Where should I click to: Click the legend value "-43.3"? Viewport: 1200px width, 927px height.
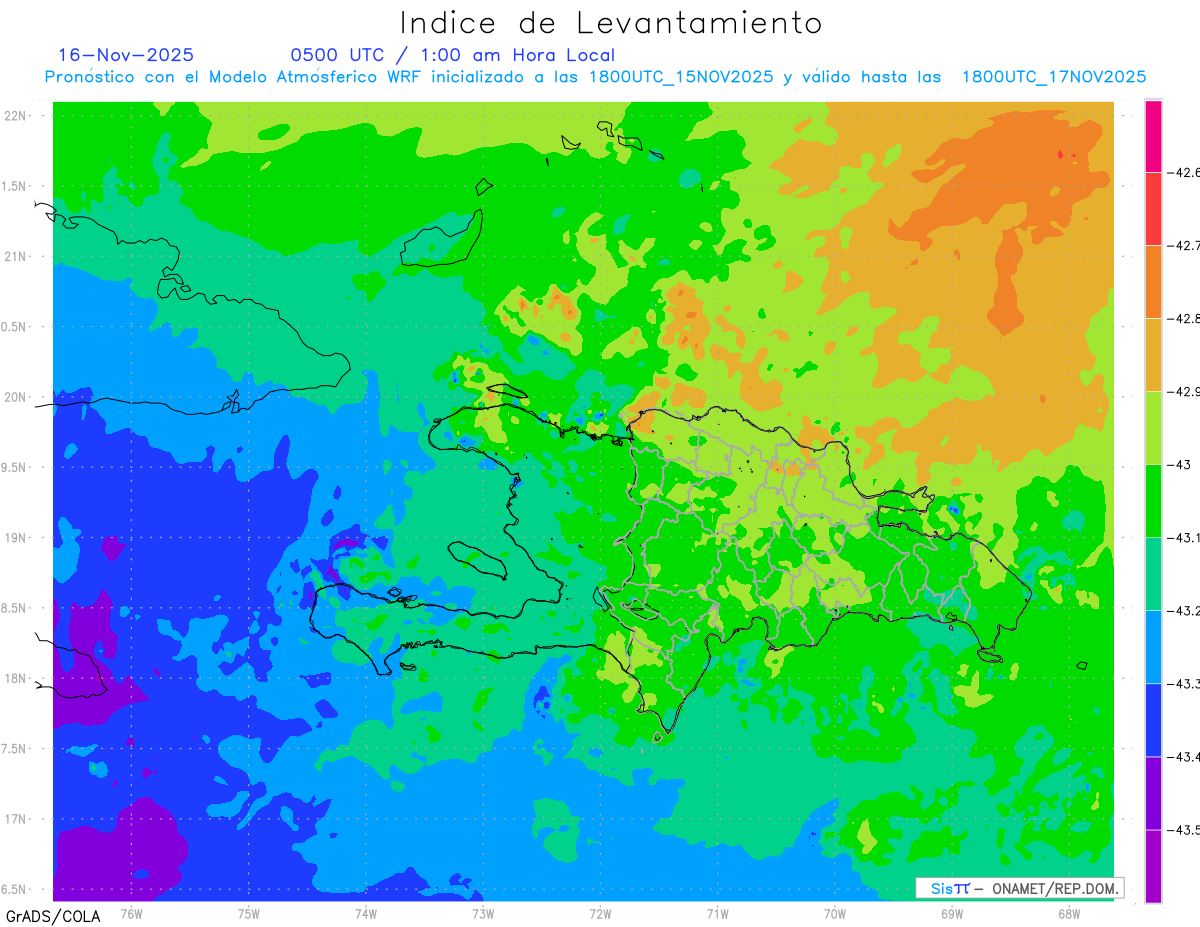1186,684
